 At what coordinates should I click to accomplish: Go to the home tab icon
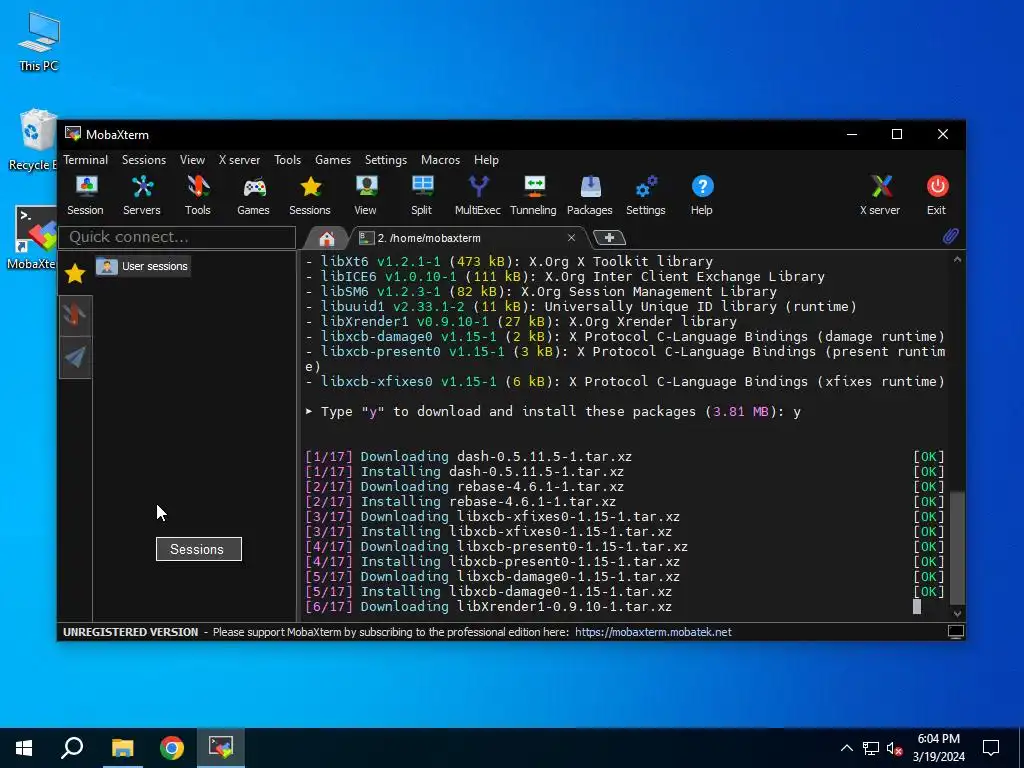coord(327,238)
